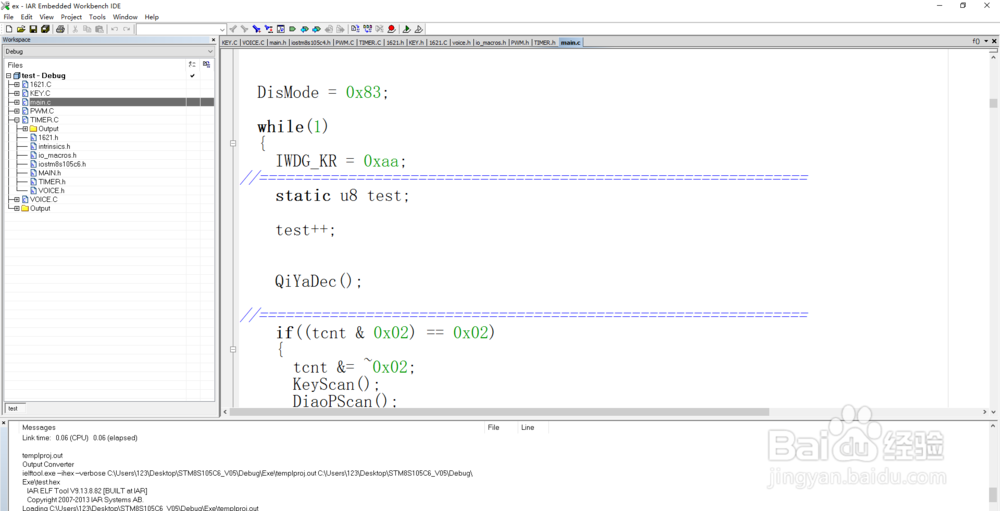Open the Project menu
The width and height of the screenshot is (1000, 511).
[71, 17]
